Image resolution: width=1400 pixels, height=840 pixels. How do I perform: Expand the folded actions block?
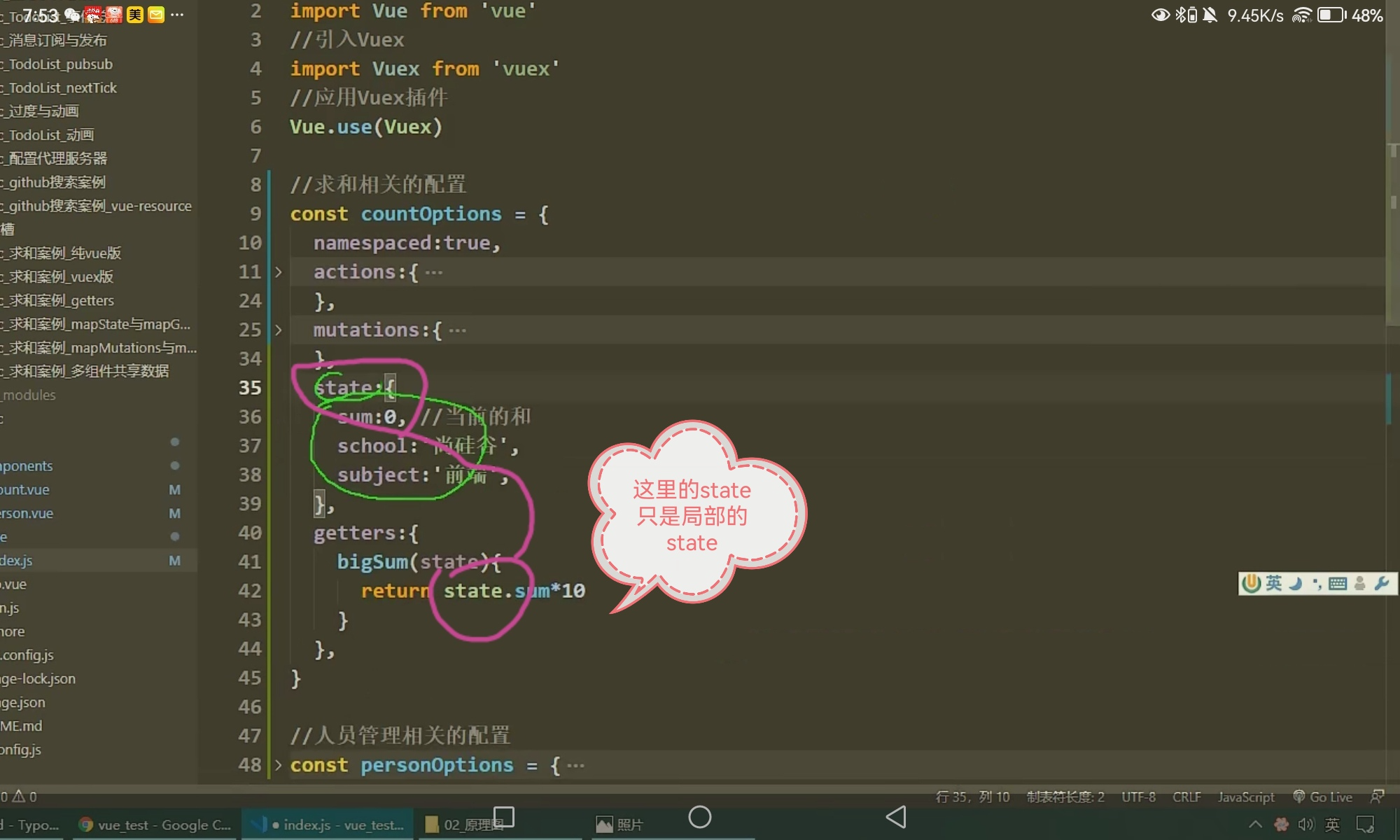point(278,272)
